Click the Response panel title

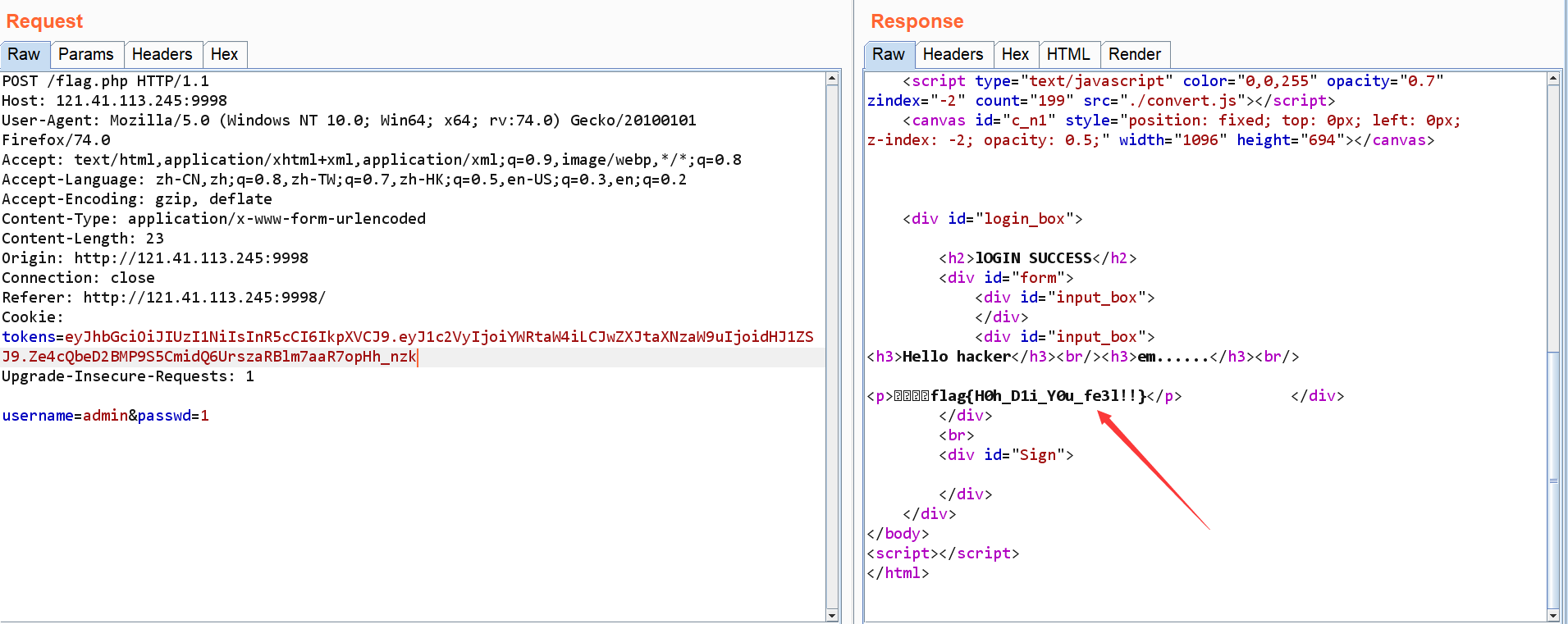tap(917, 21)
